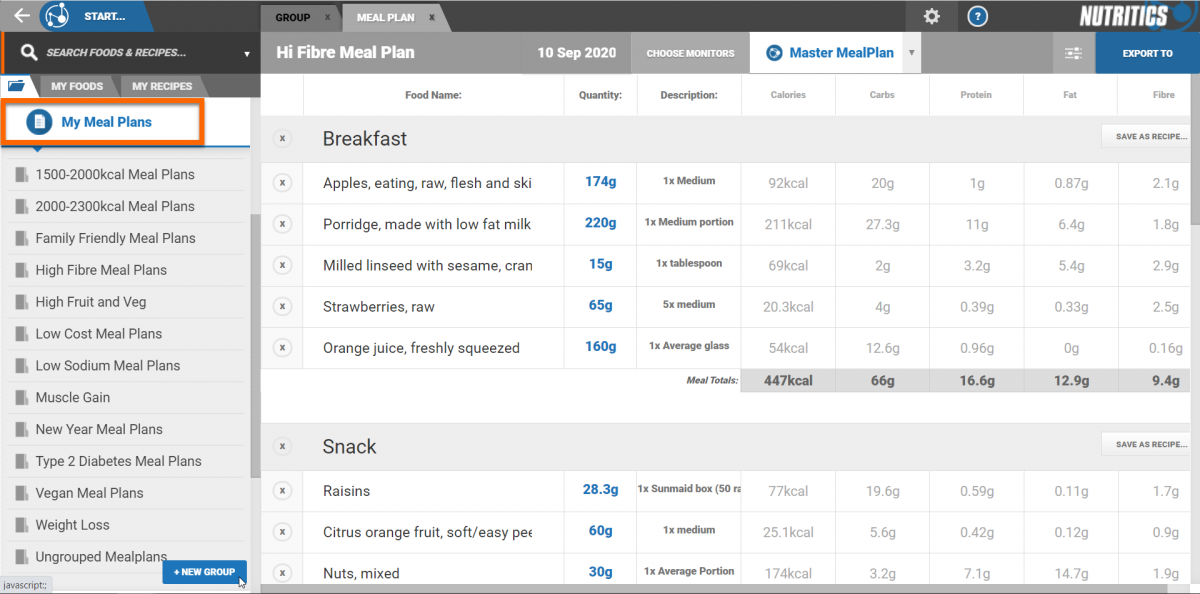
Task: Open the help question mark icon
Action: click(979, 16)
